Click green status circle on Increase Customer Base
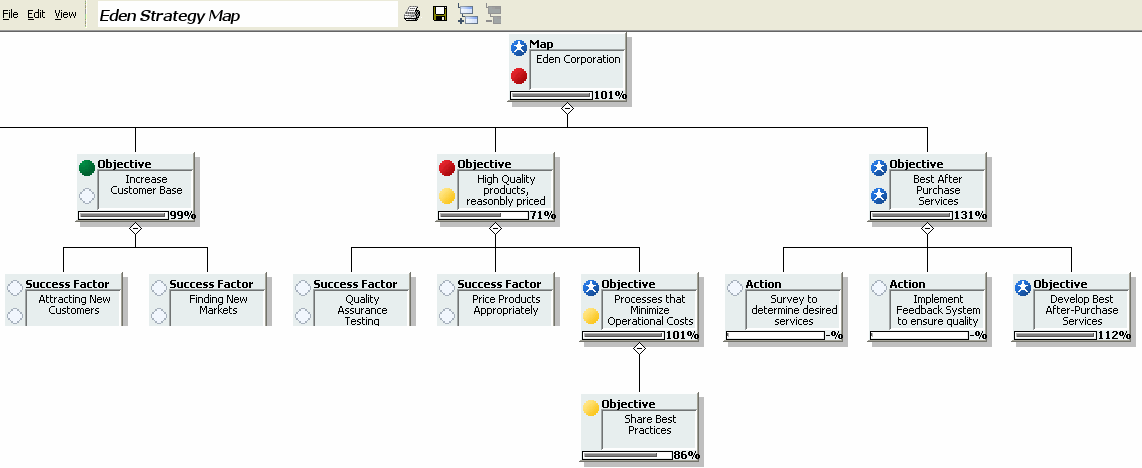The width and height of the screenshot is (1142, 468). point(87,168)
